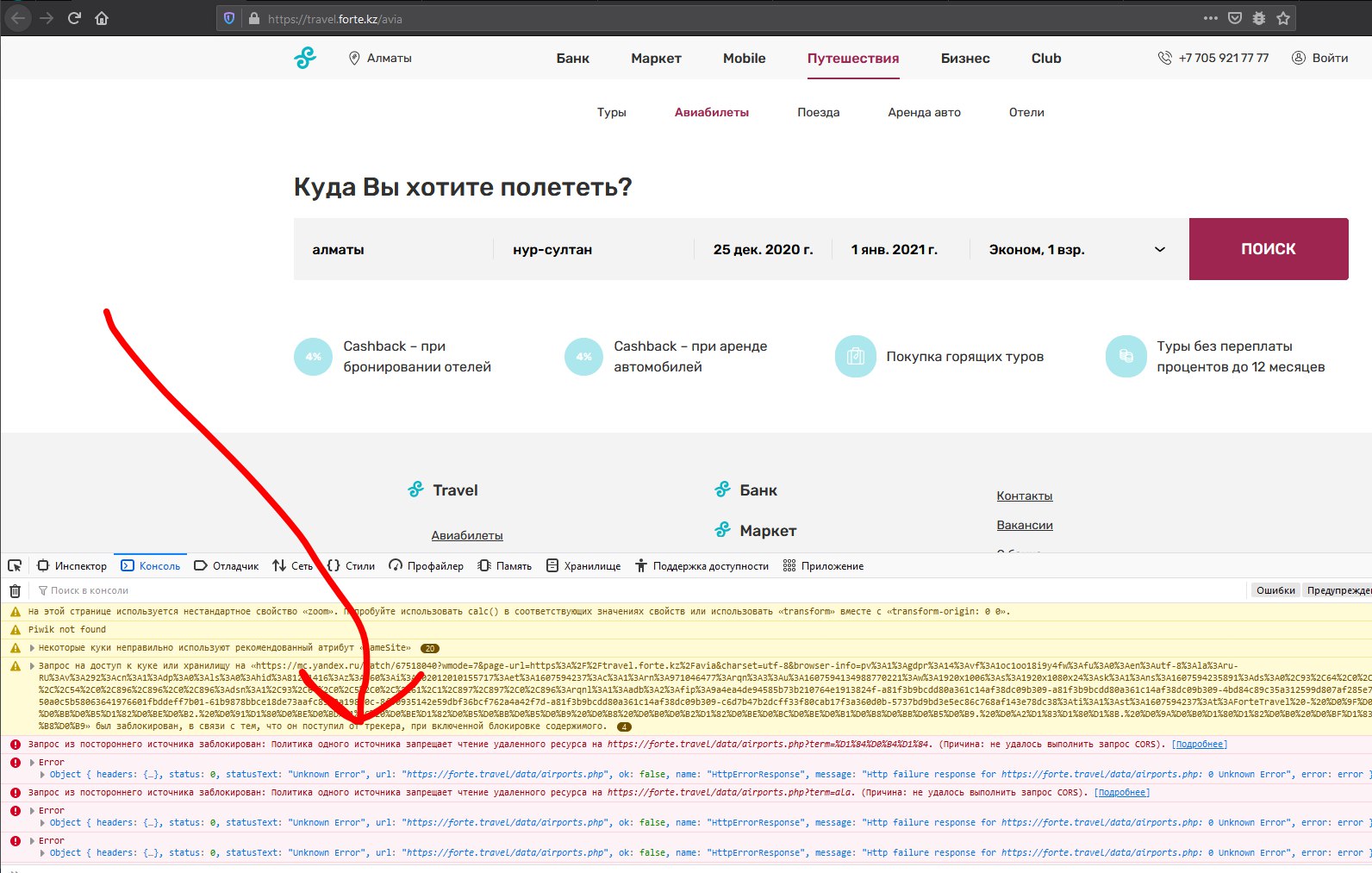Show site security padlock info
1372x873 pixels.
[253, 18]
